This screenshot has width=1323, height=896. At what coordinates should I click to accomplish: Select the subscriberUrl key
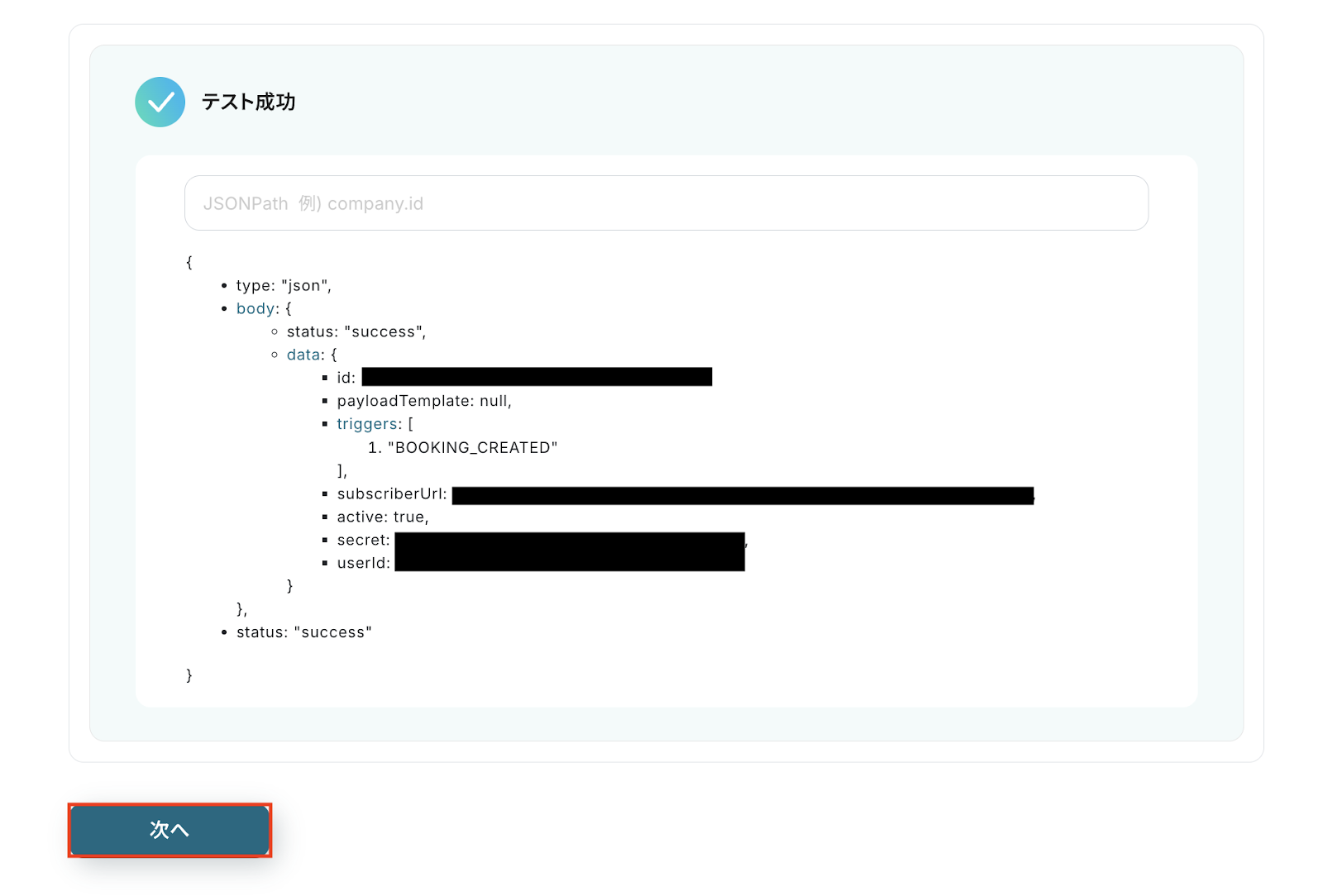tap(392, 493)
